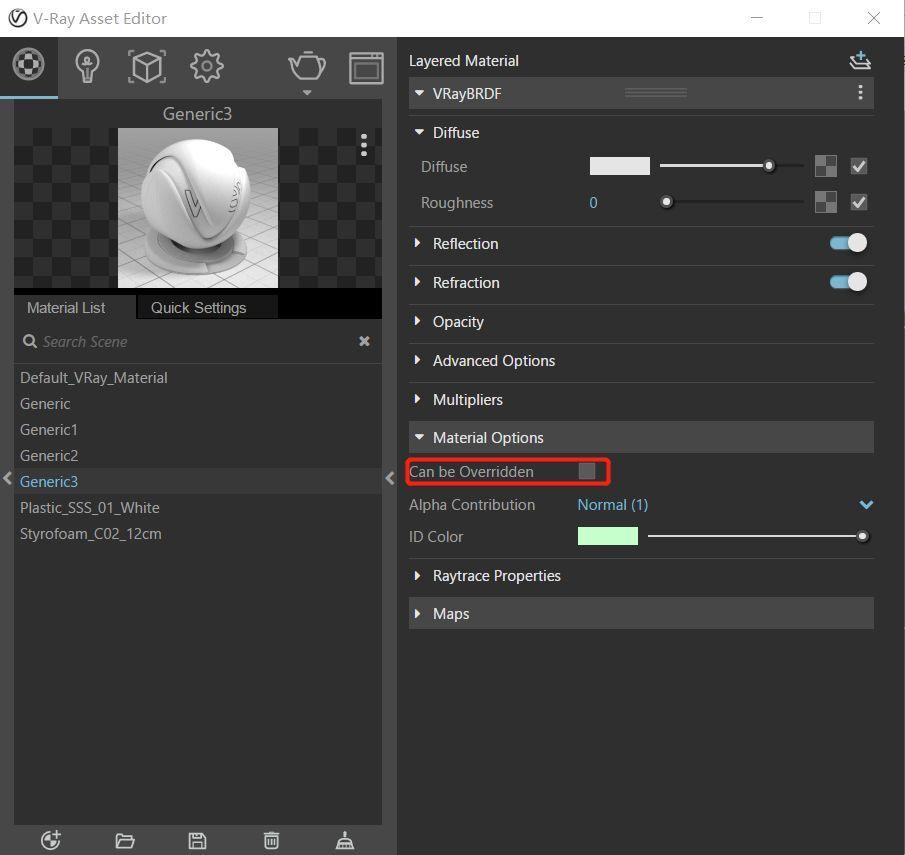Enable the Can be Overridden checkbox
Image resolution: width=905 pixels, height=855 pixels.
click(587, 471)
